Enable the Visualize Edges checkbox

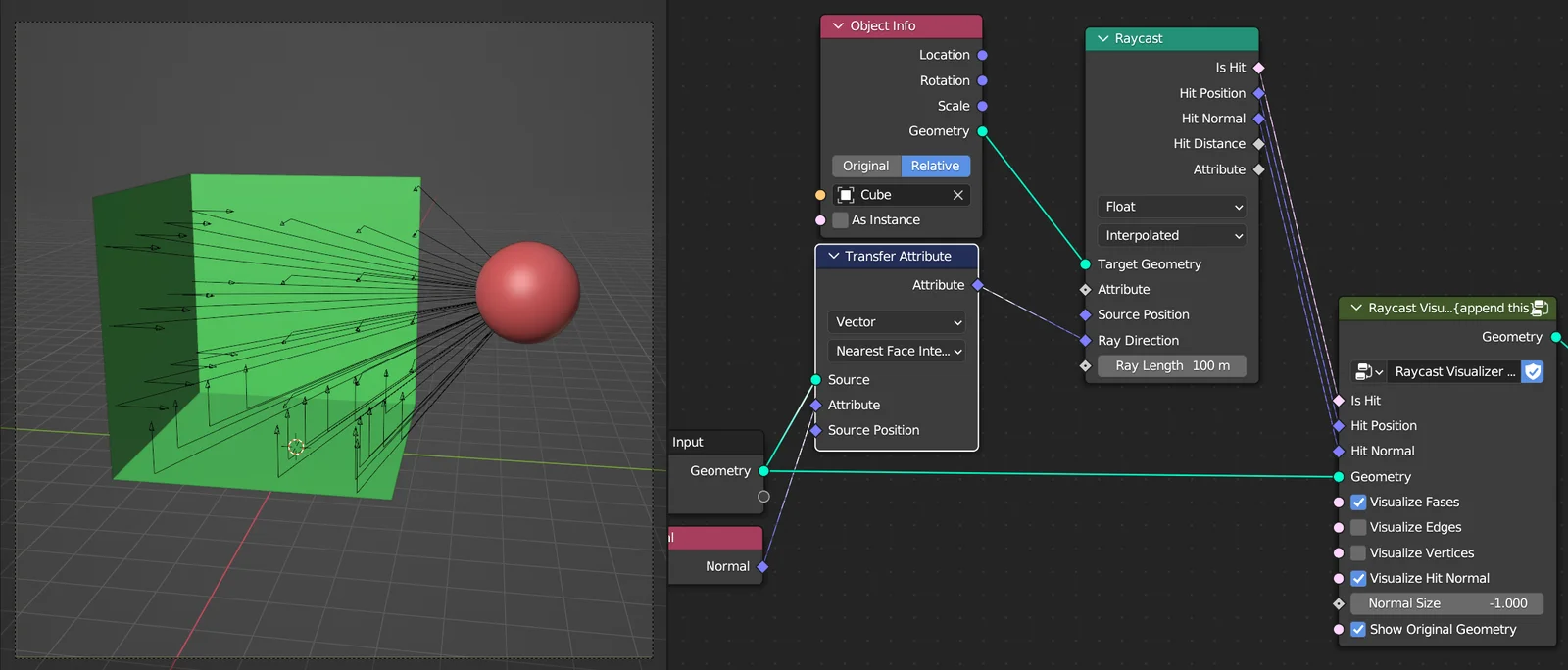click(1358, 527)
